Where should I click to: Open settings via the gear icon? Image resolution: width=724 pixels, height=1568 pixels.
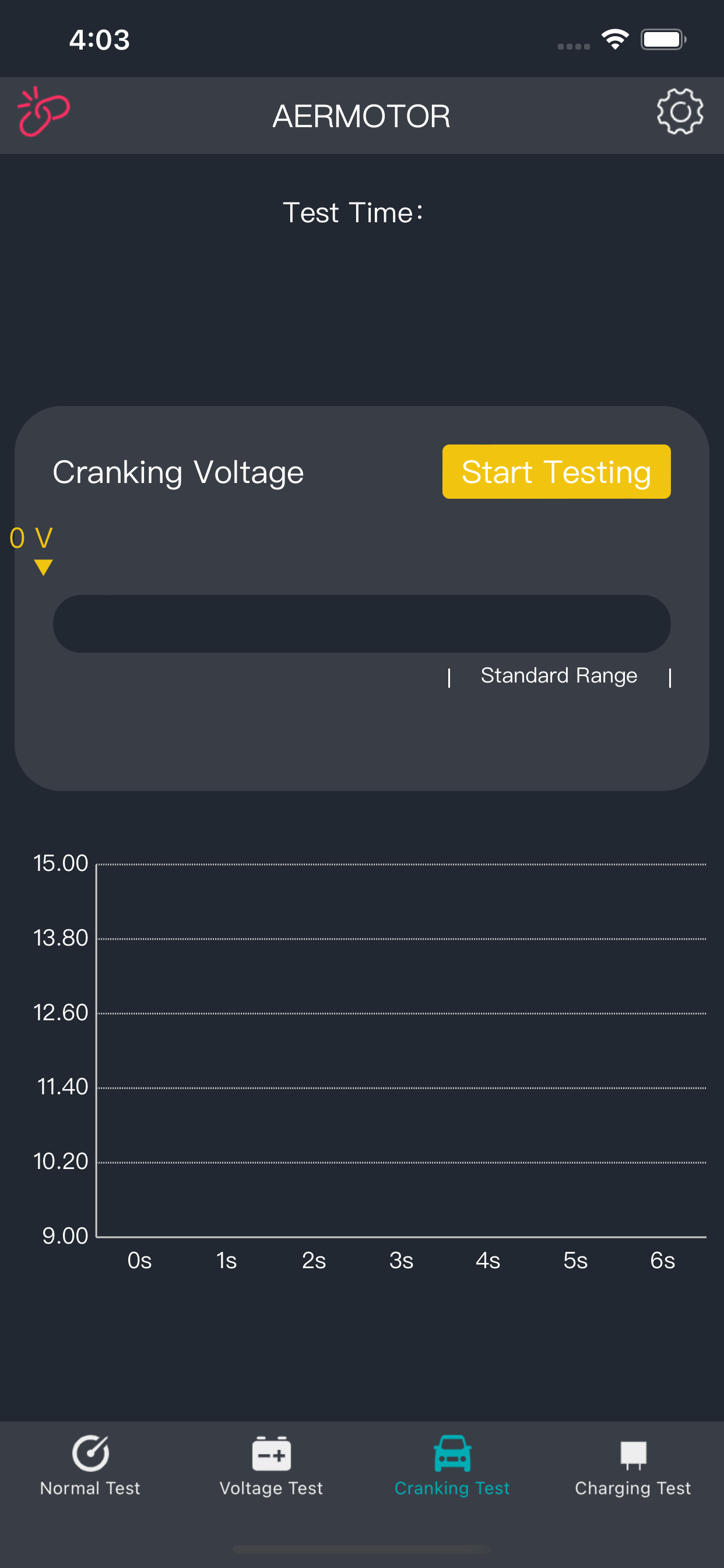pos(680,111)
